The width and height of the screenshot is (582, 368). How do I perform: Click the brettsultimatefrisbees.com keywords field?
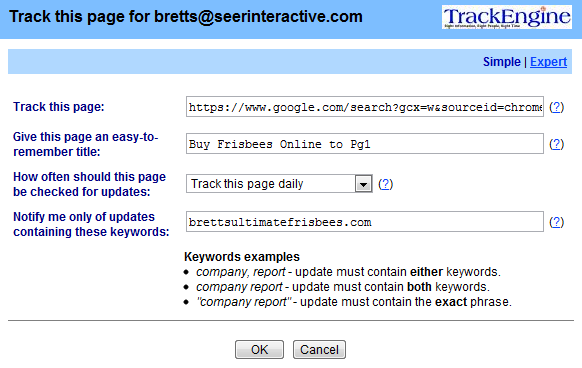pos(365,222)
